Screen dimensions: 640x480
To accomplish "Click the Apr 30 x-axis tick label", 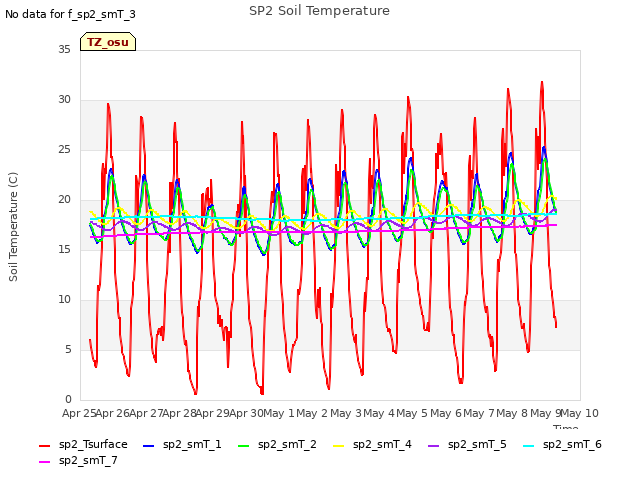I will coord(246,413).
